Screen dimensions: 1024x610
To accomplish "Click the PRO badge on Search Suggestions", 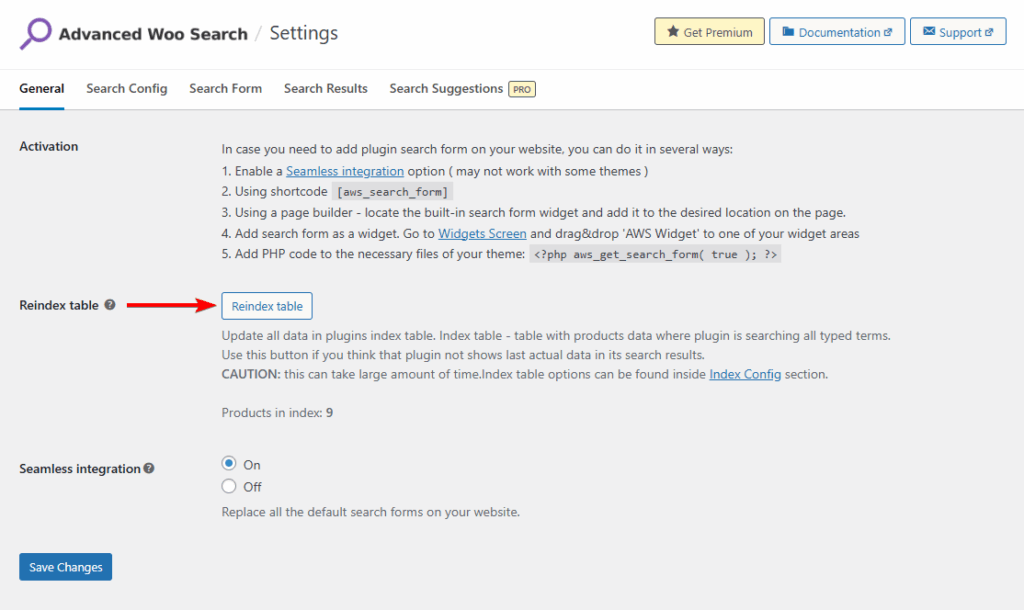I will pyautogui.click(x=522, y=88).
